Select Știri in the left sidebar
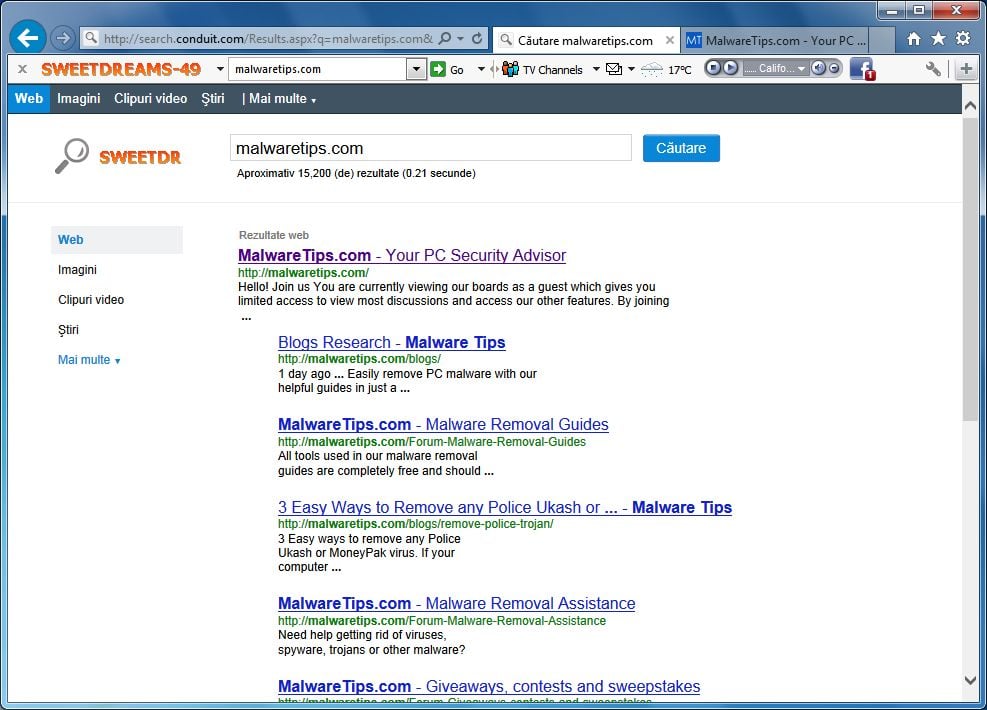 coord(68,330)
